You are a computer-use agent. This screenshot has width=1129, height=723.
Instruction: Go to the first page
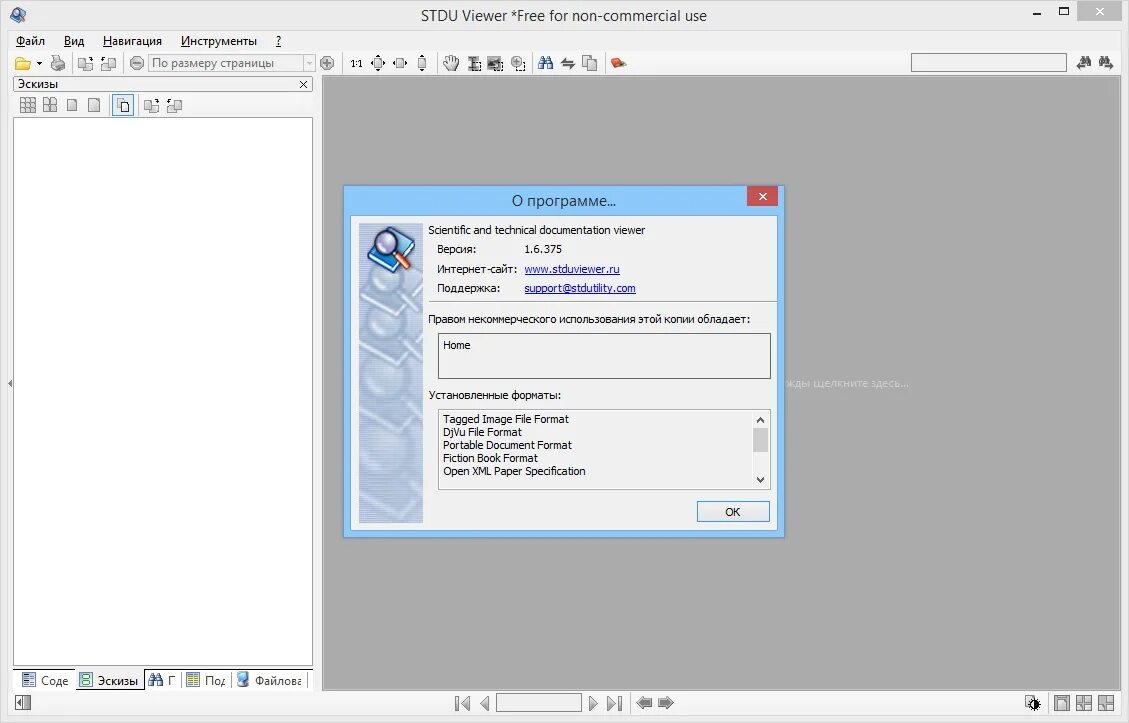click(462, 703)
